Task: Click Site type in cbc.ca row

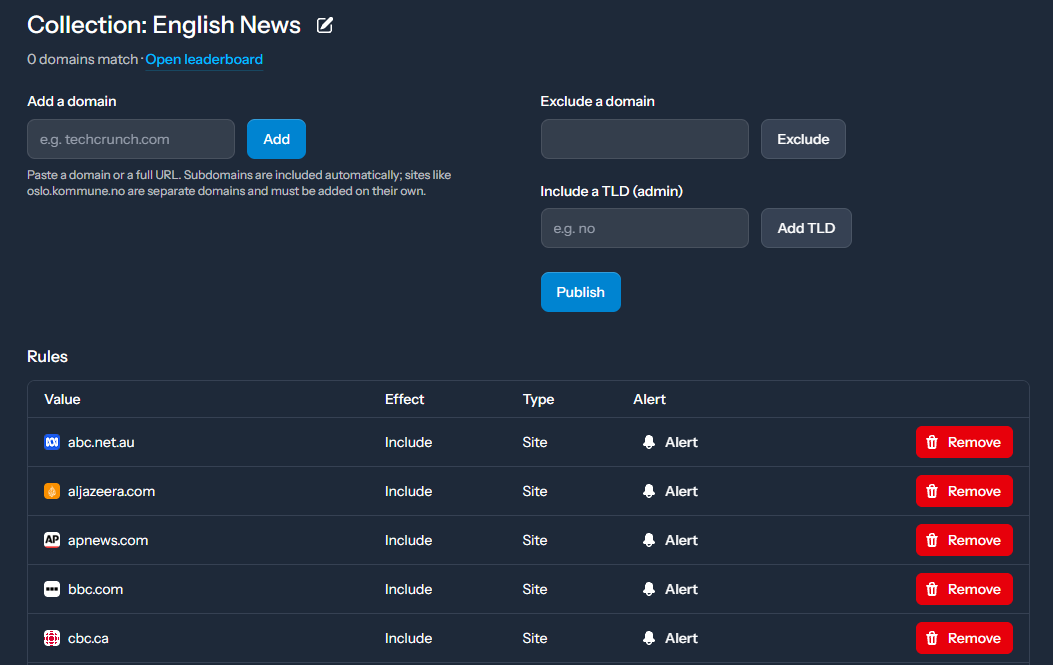Action: 535,638
